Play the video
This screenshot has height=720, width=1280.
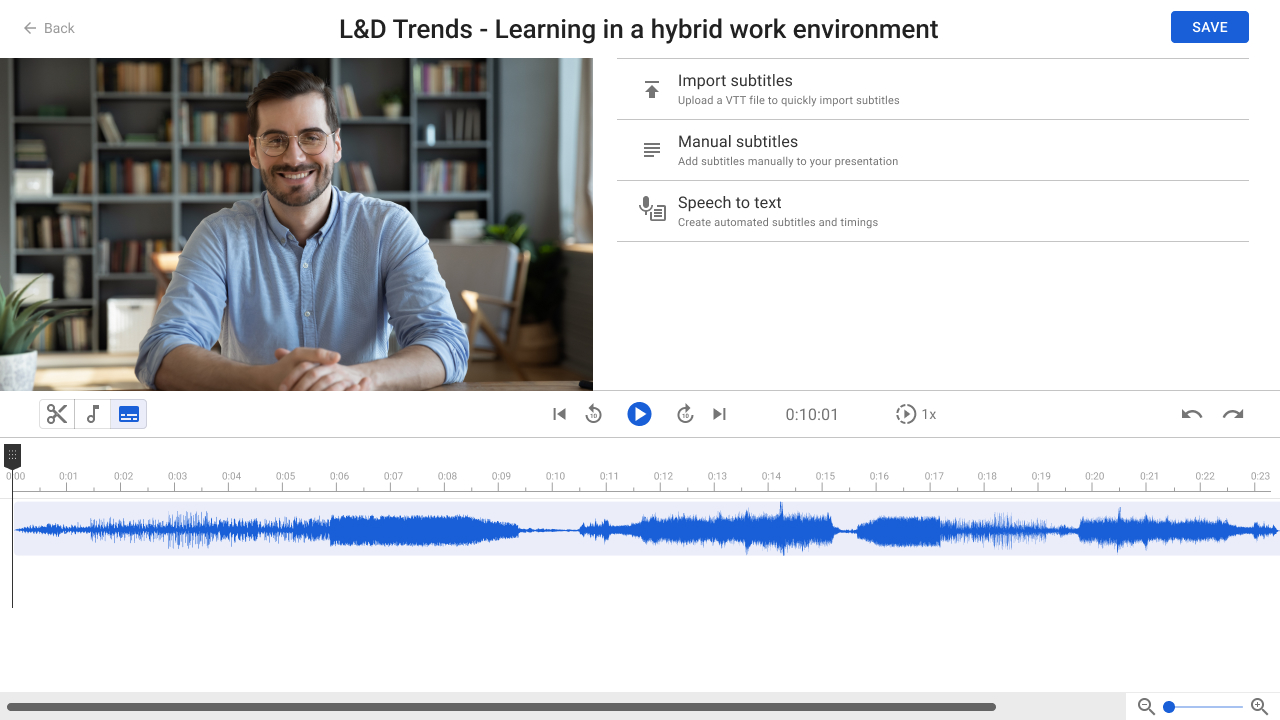(639, 414)
